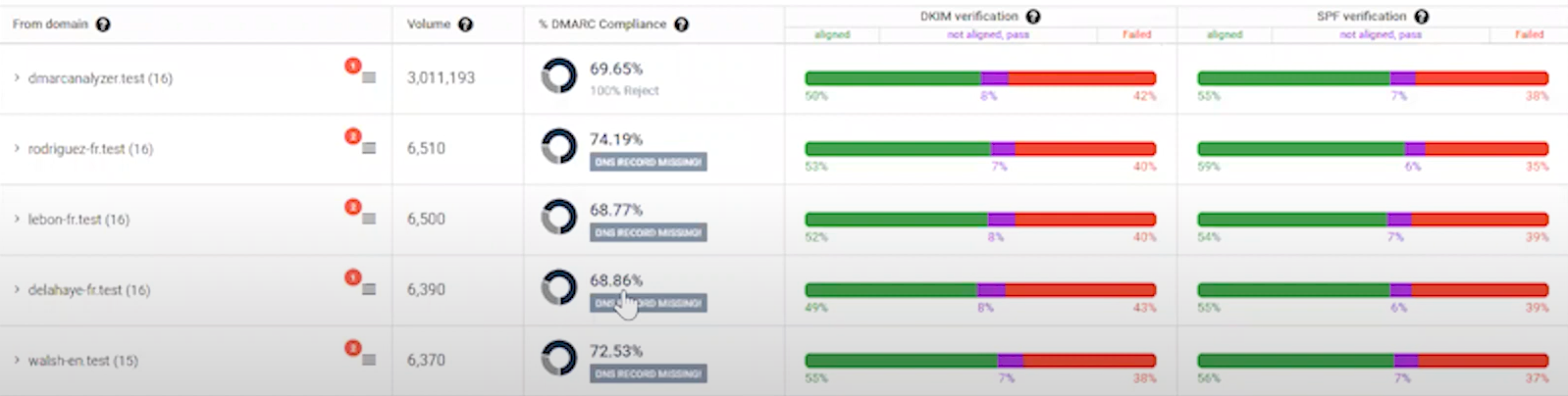Screen dimensions: 1568x396
Task: Open the Volume column help tooltip icon
Action: pos(465,25)
